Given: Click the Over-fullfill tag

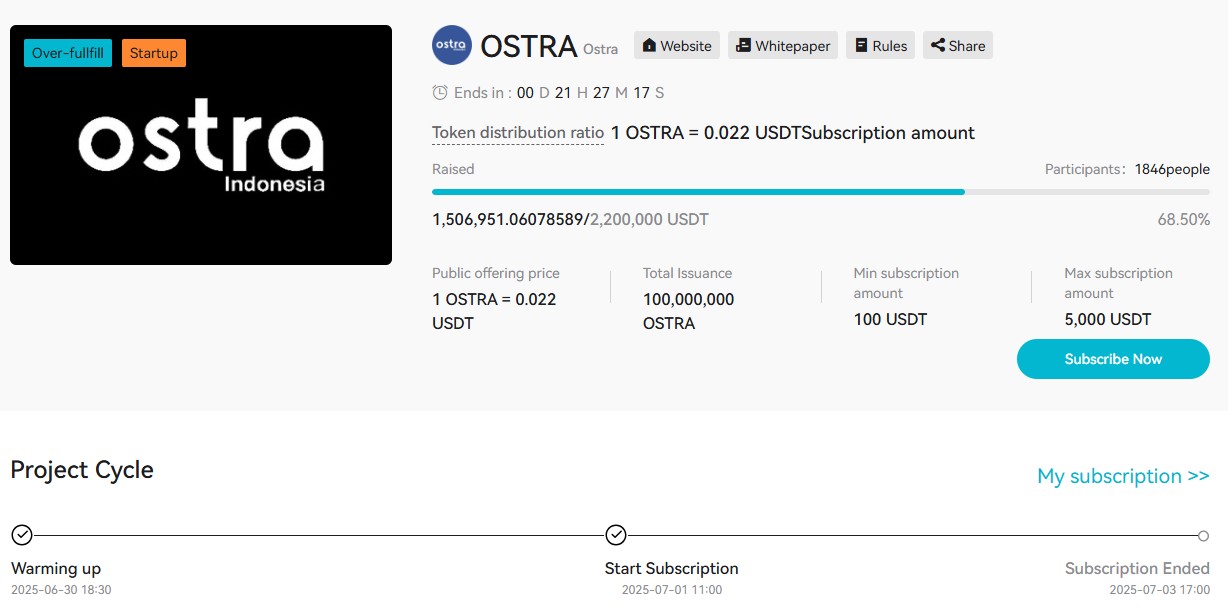Looking at the screenshot, I should 68,53.
